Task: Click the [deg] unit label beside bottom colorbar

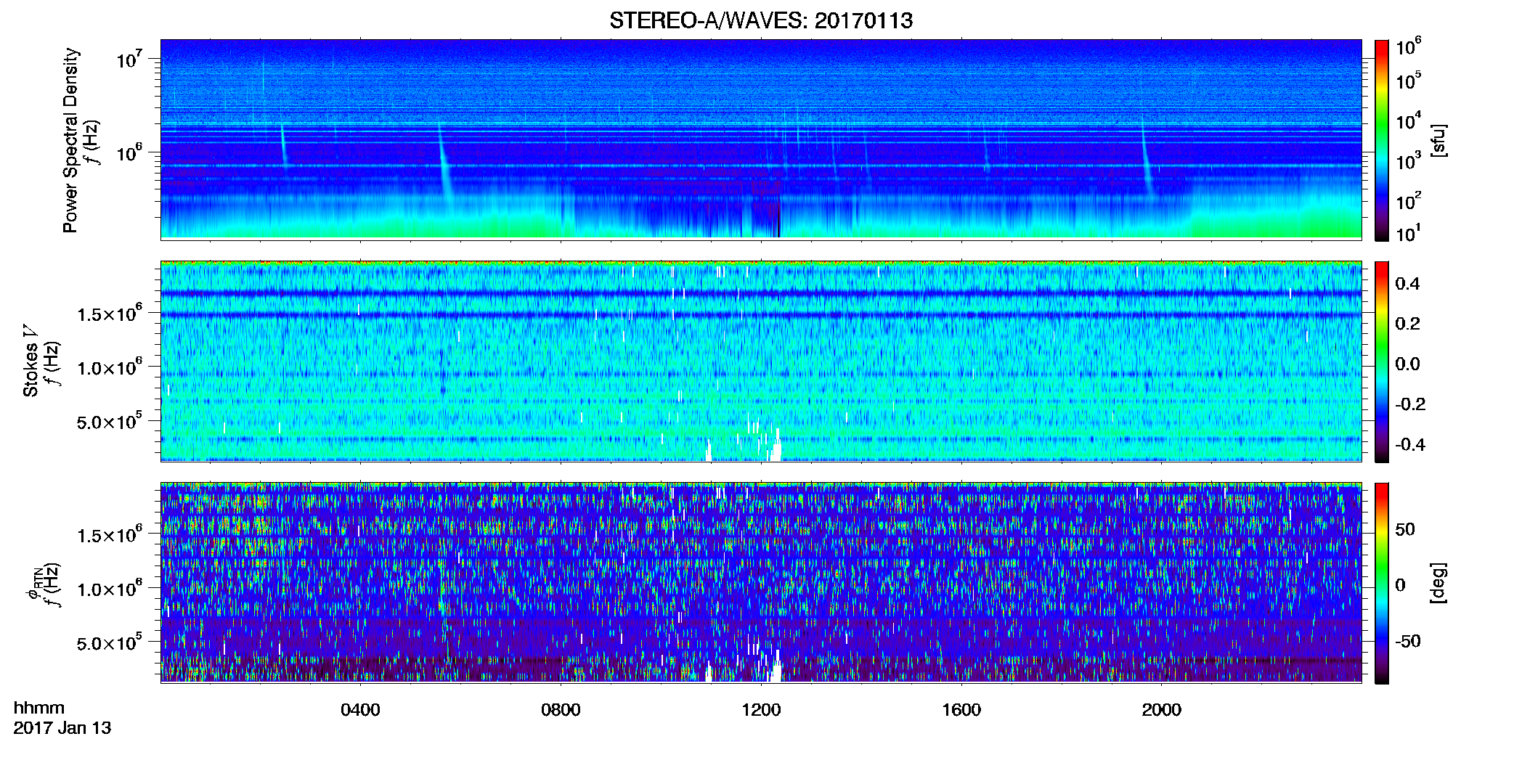Action: pos(1438,583)
